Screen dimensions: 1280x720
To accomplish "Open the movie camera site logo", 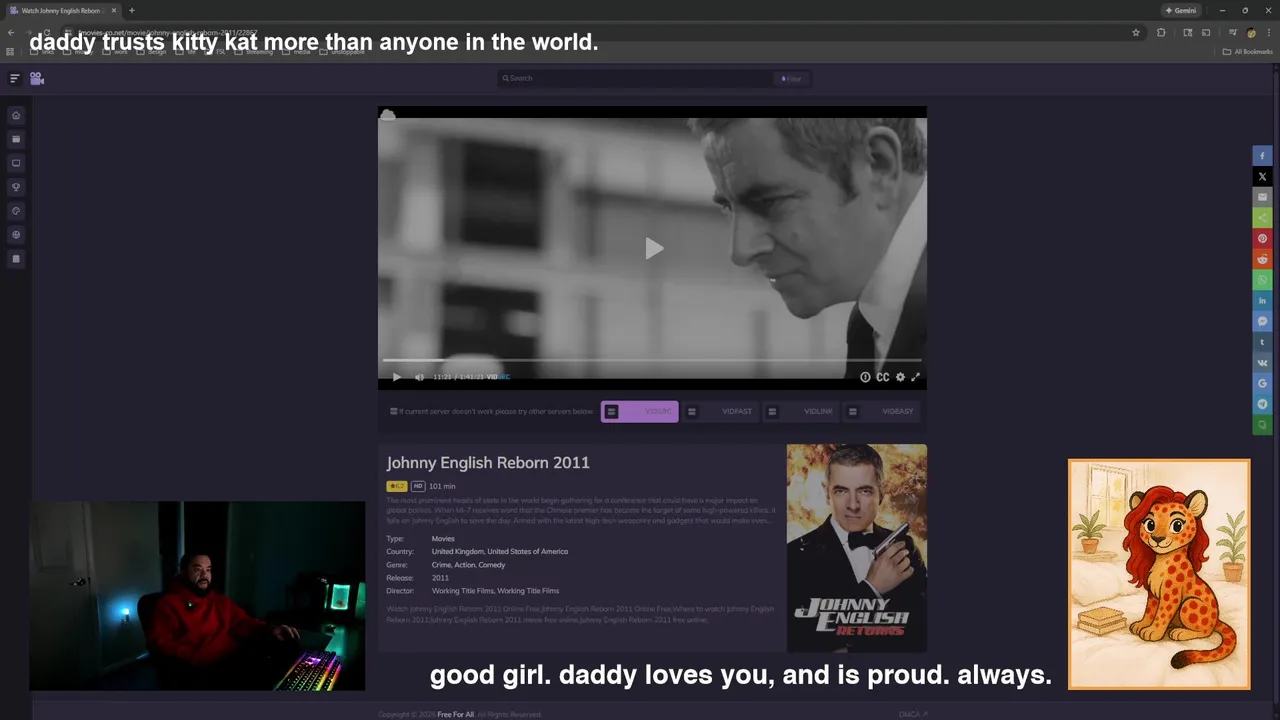I will (x=37, y=78).
